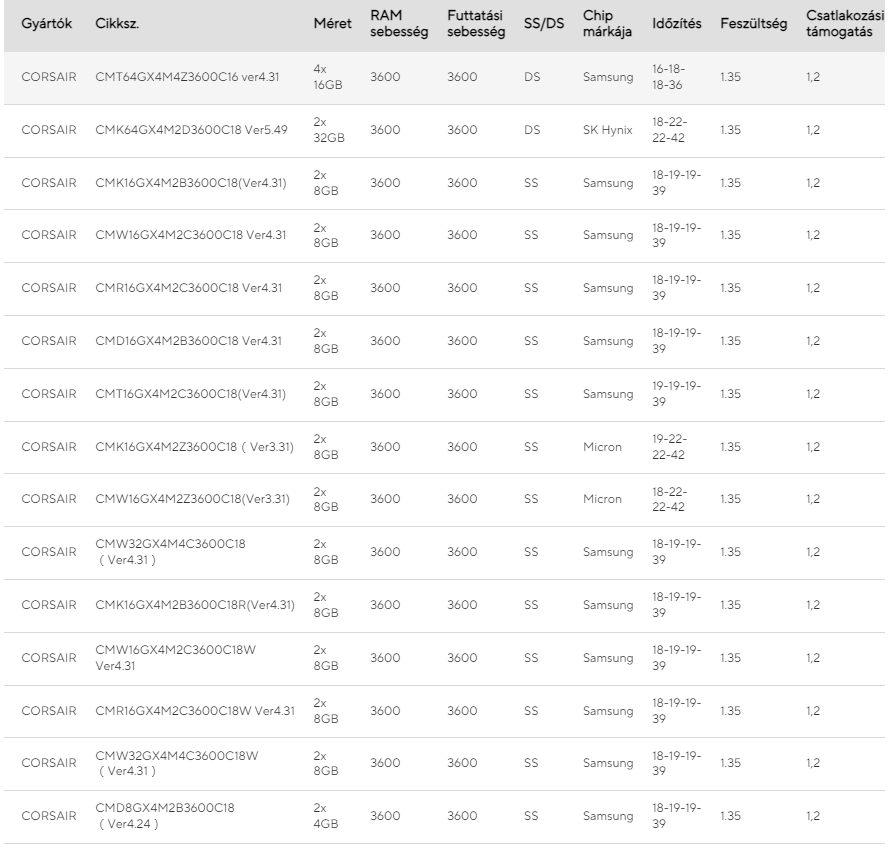Click socket support 1,2 in CMT64GX4M4Z3600C16 row
Viewport: 892px width, 848px height.
pyautogui.click(x=813, y=77)
